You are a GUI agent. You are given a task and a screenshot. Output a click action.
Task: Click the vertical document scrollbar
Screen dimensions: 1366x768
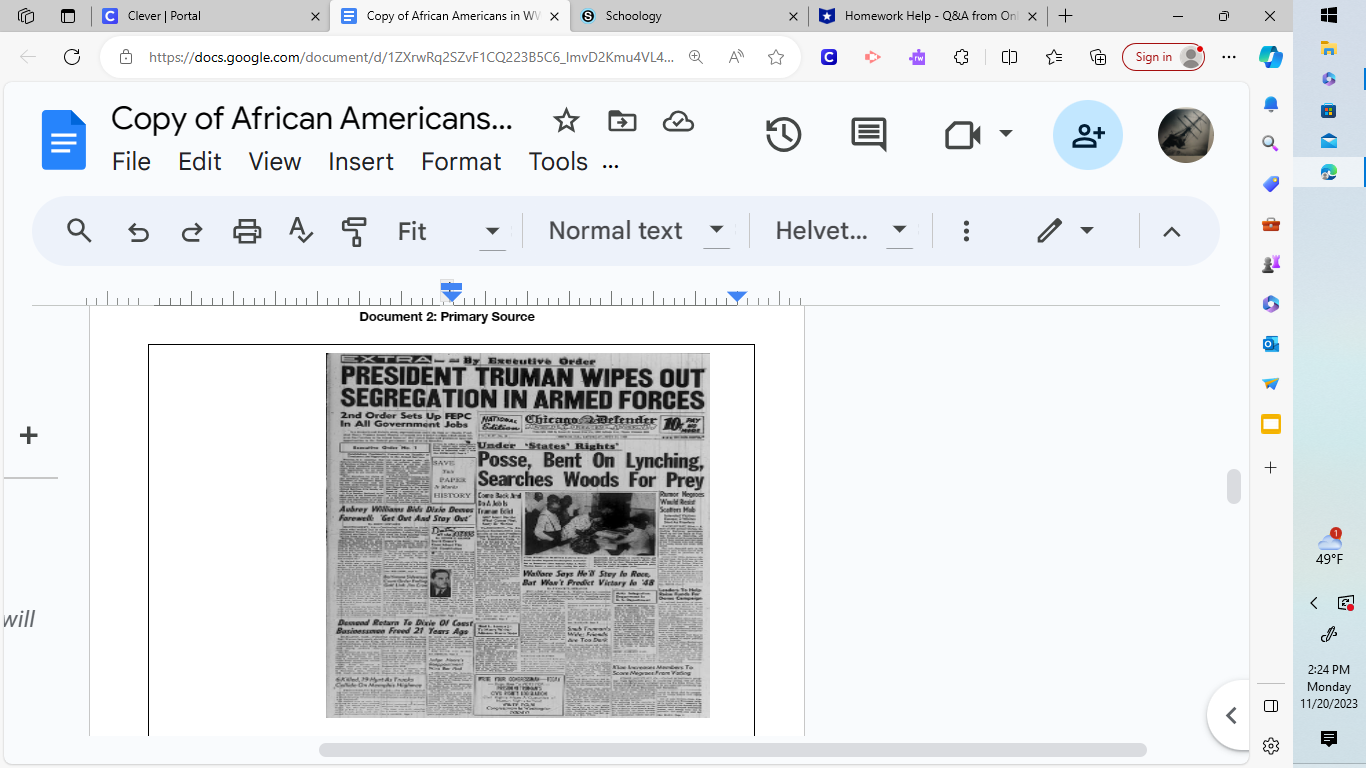1234,486
